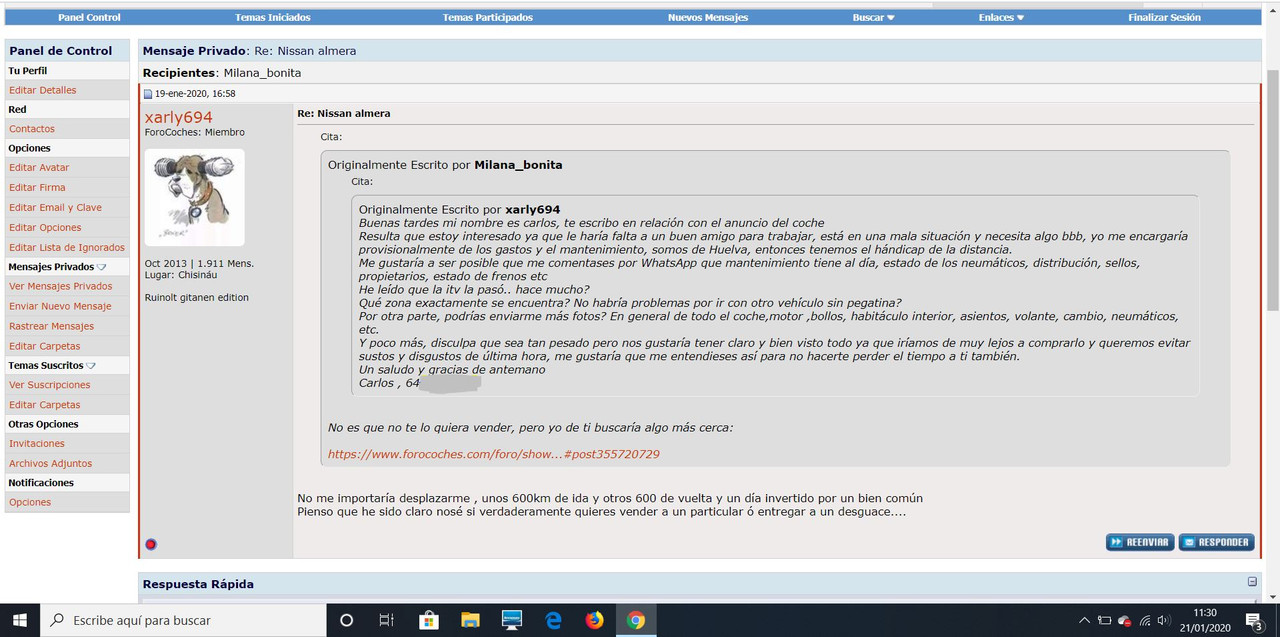
Task: Open Nuevos Mensajes in top navigation
Action: [x=708, y=17]
